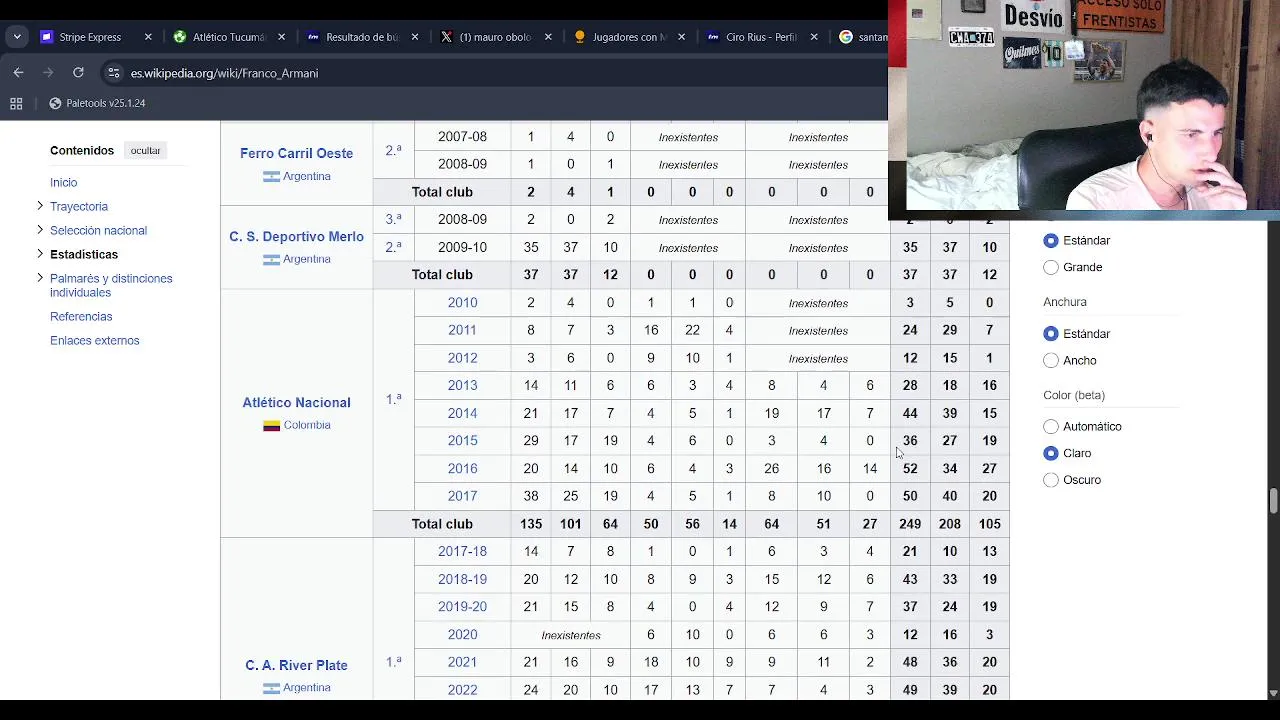Close the Atlético Tucumán tab
1280x720 pixels.
pos(281,37)
